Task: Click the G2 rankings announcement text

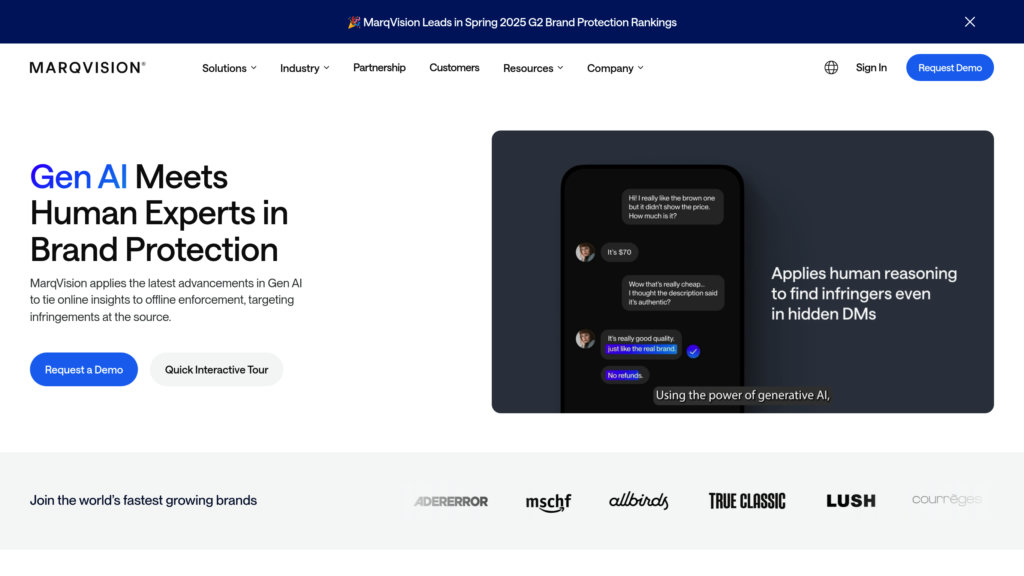Action: (x=512, y=22)
